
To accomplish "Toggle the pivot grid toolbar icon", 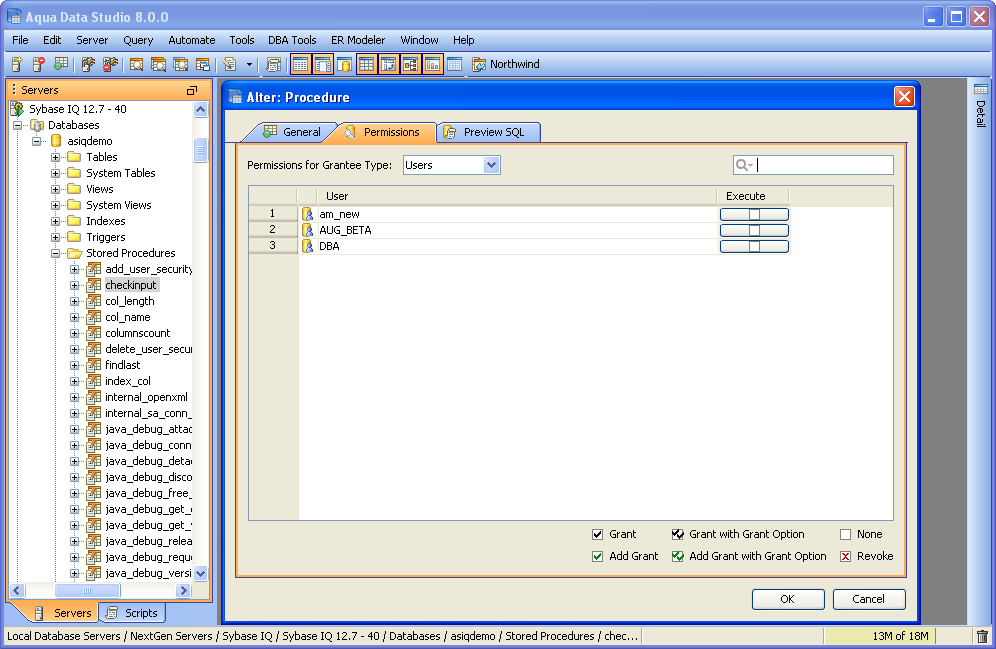I will click(x=388, y=64).
